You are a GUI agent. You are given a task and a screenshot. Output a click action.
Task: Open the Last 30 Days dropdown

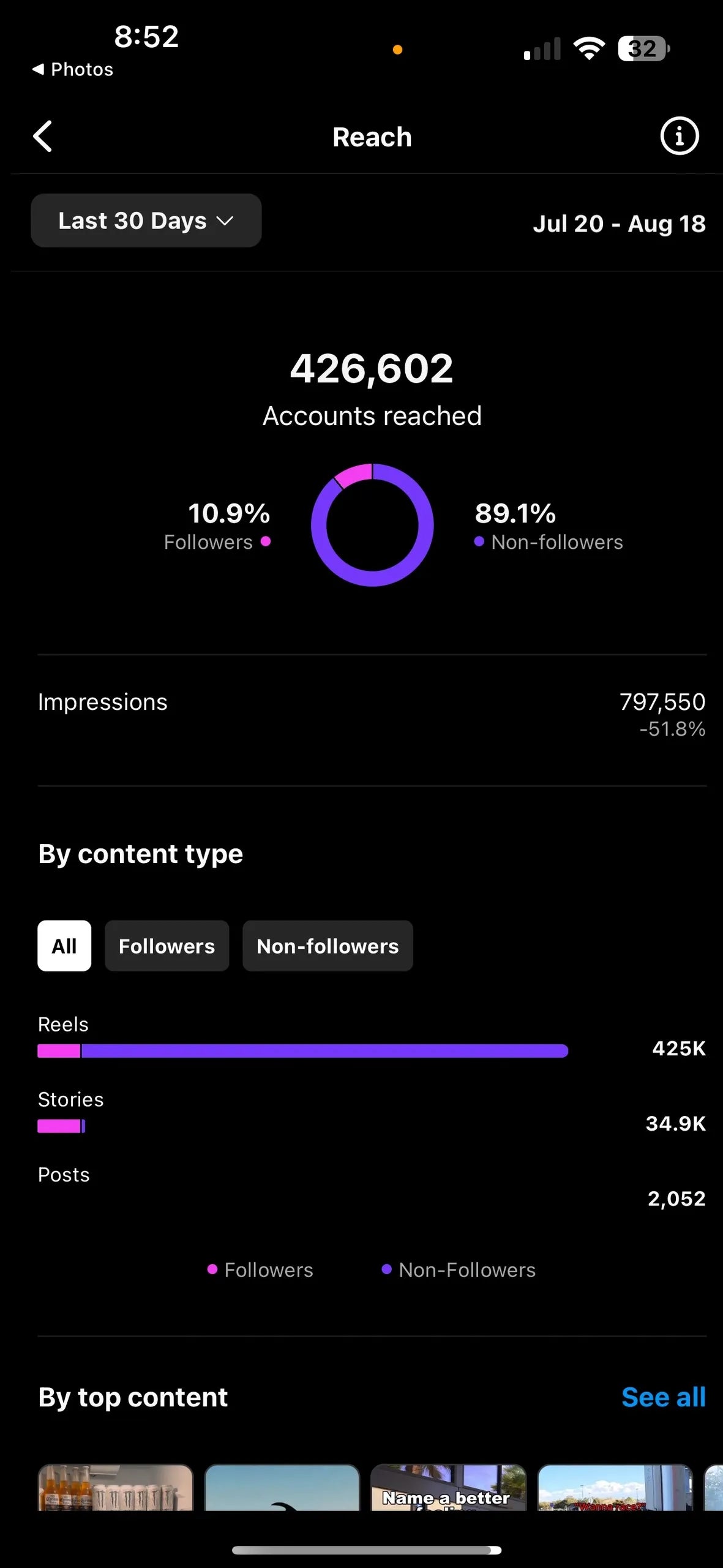point(146,221)
